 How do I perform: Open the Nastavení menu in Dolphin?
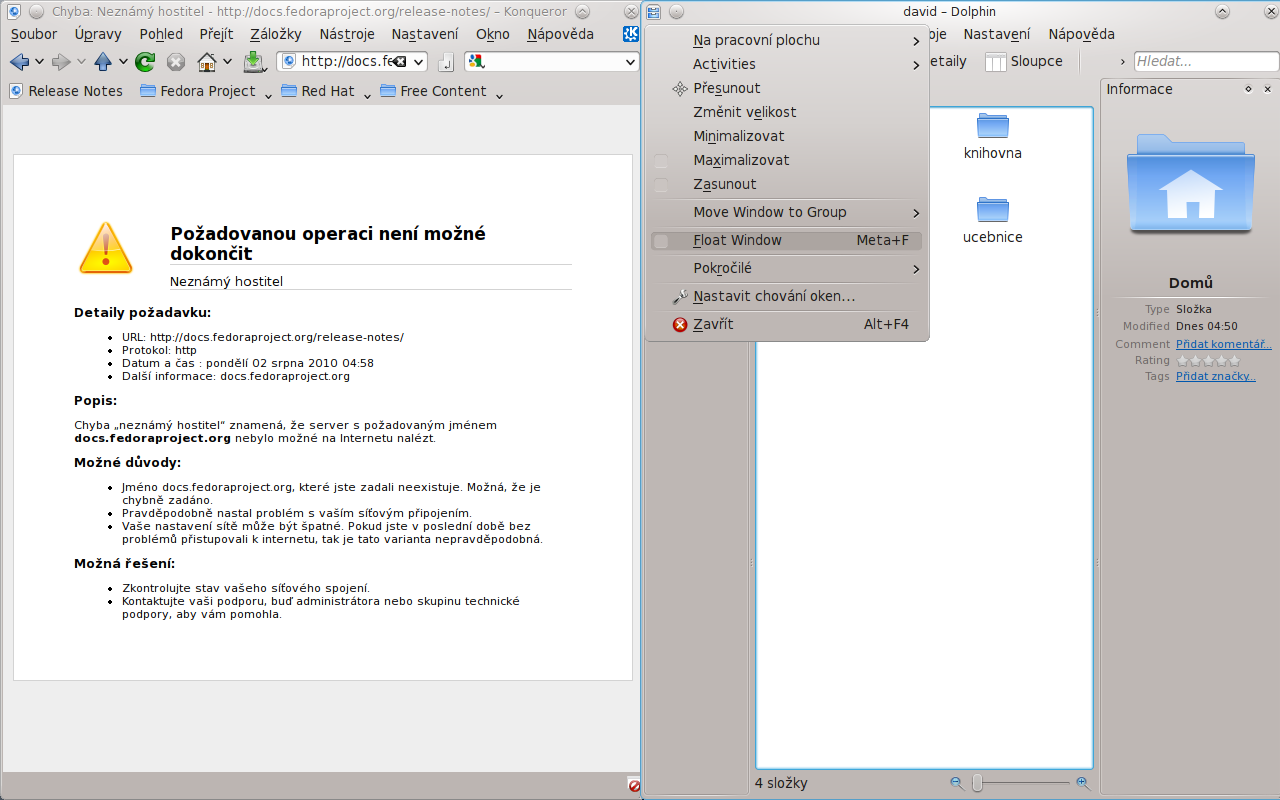(996, 34)
